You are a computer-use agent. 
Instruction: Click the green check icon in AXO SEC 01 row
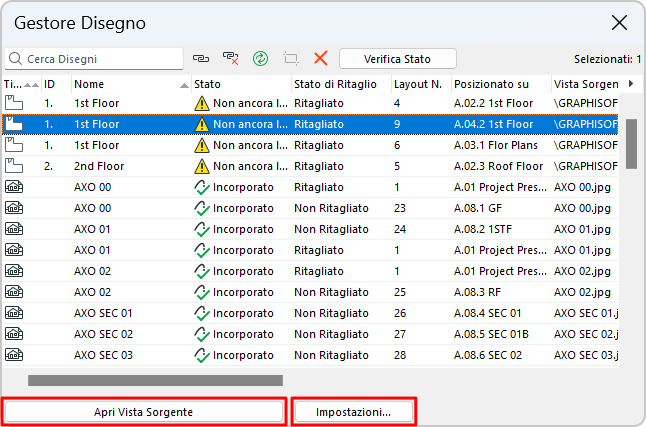click(201, 313)
